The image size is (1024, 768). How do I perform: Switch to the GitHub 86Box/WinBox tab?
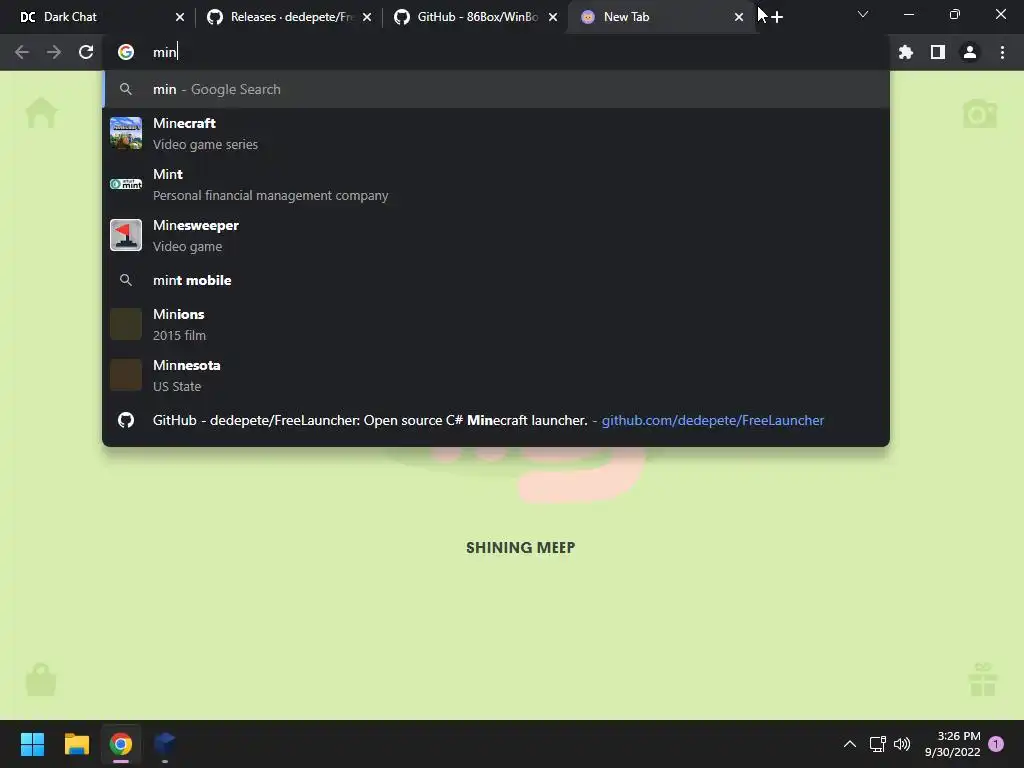click(x=477, y=17)
